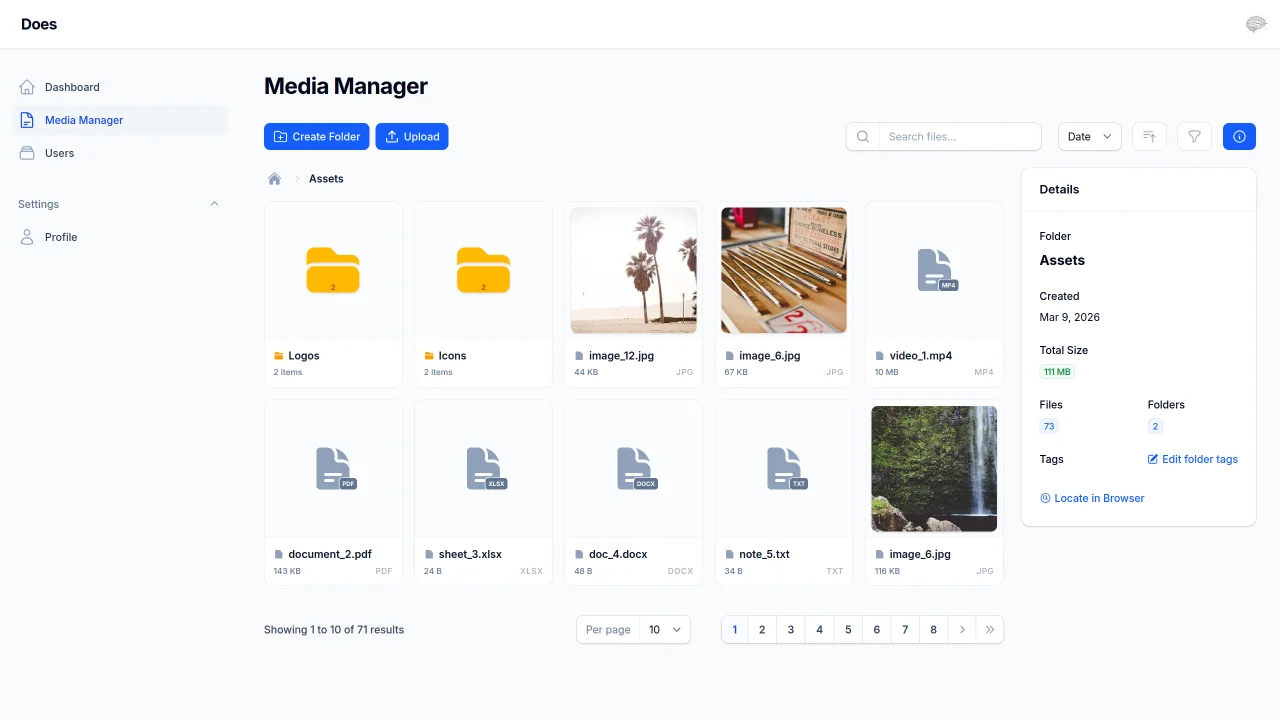1280x720 pixels.
Task: Open the per page dropdown showing 10
Action: click(x=665, y=629)
